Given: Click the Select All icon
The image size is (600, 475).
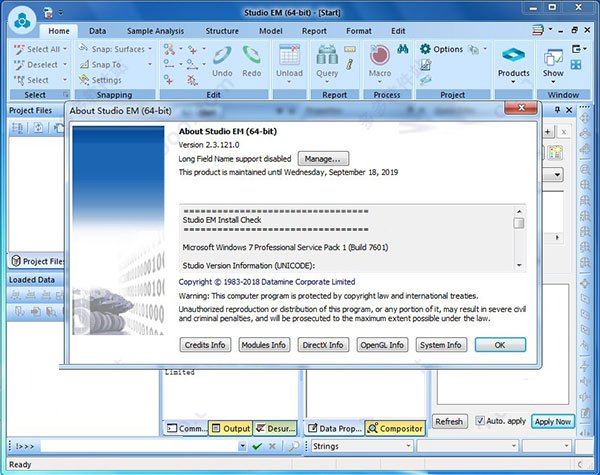Looking at the screenshot, I should (19, 49).
